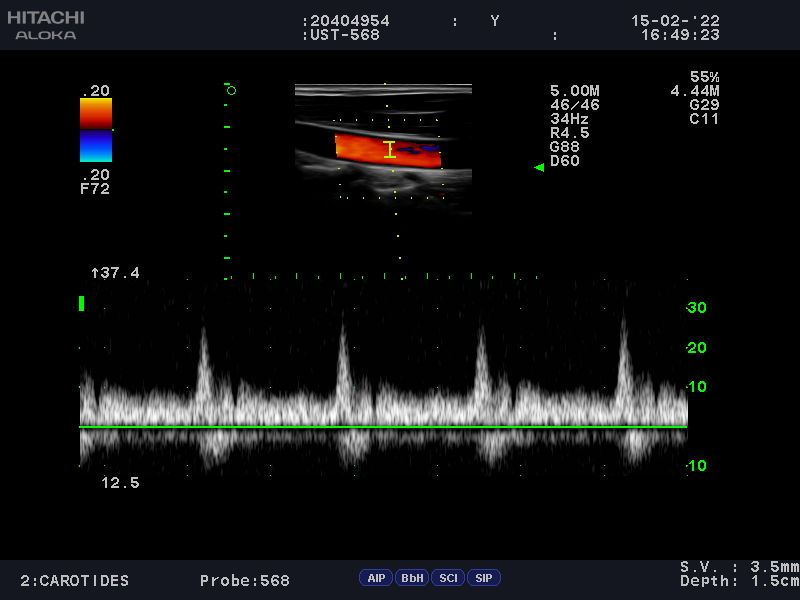Click the yellow sample volume gate marker
Viewport: 800px width, 600px height.
coord(390,151)
